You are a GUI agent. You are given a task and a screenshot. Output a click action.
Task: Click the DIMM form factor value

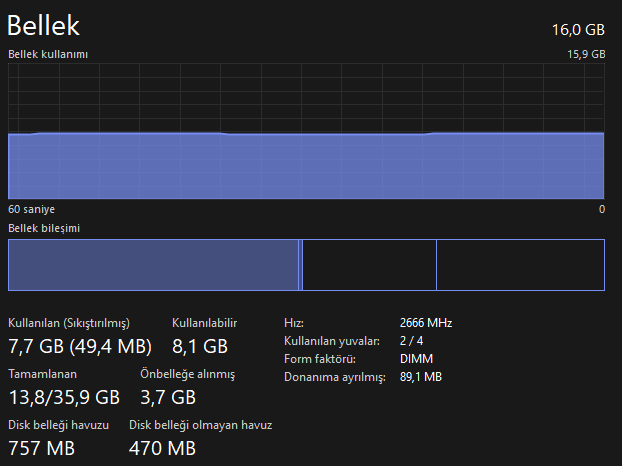(x=417, y=359)
